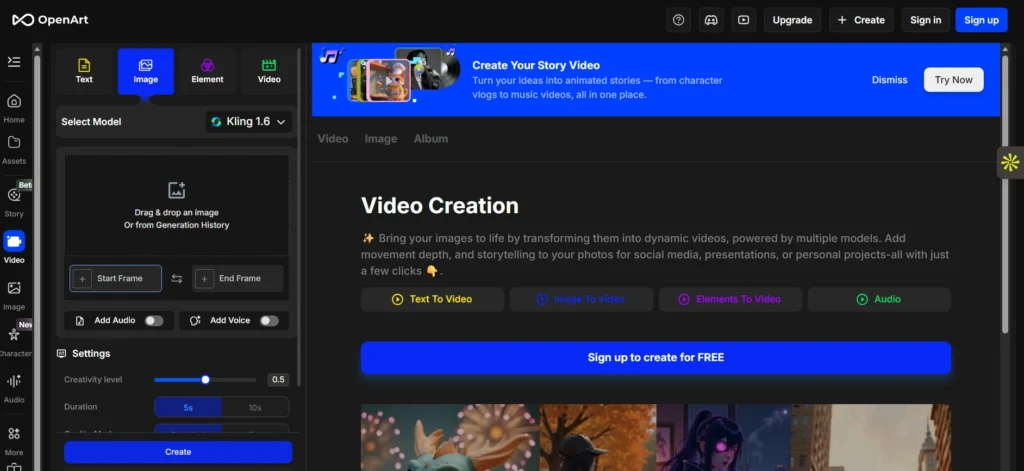Viewport: 1024px width, 471px height.
Task: Click the swap frames arrows icon
Action: click(x=177, y=279)
